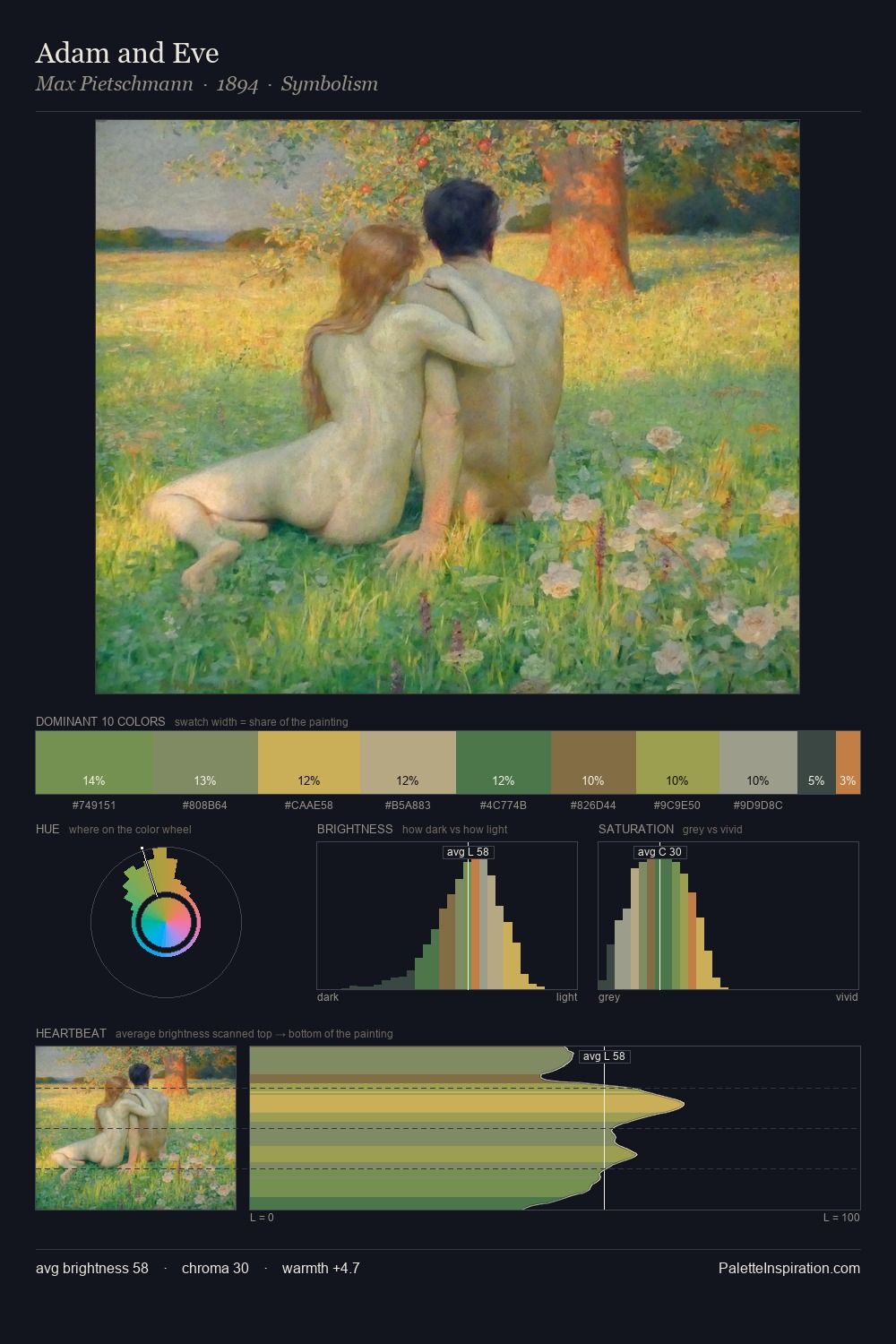Click the 'L = 100' axis label

[841, 1217]
